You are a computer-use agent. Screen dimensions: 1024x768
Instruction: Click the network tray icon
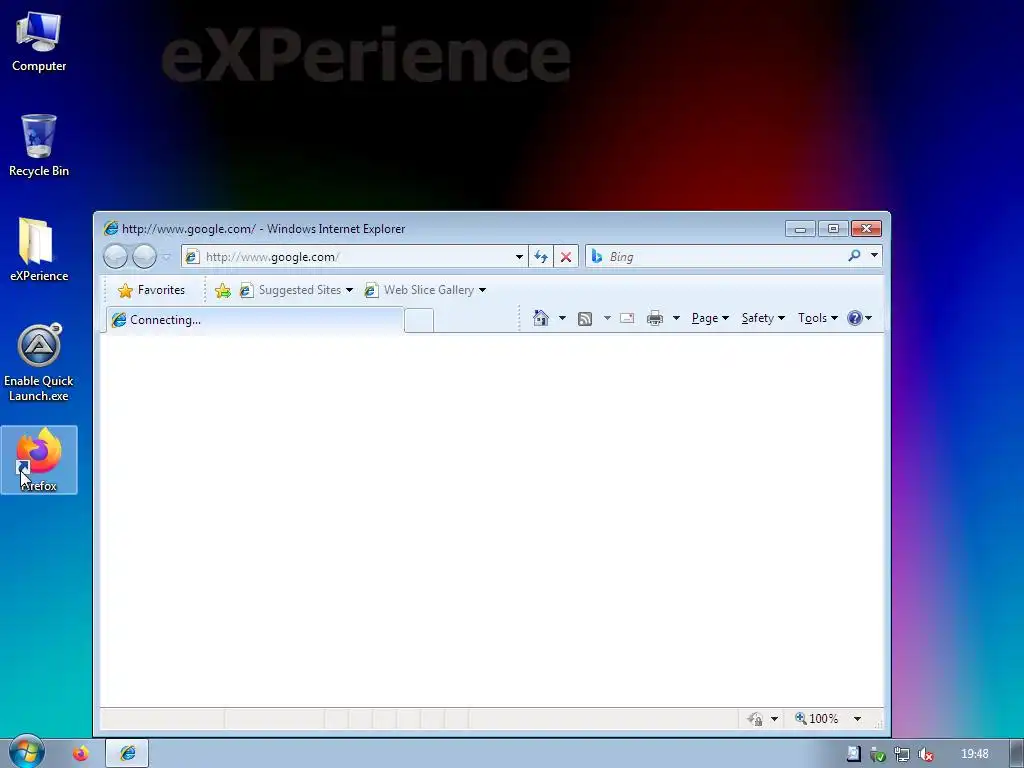[x=902, y=754]
